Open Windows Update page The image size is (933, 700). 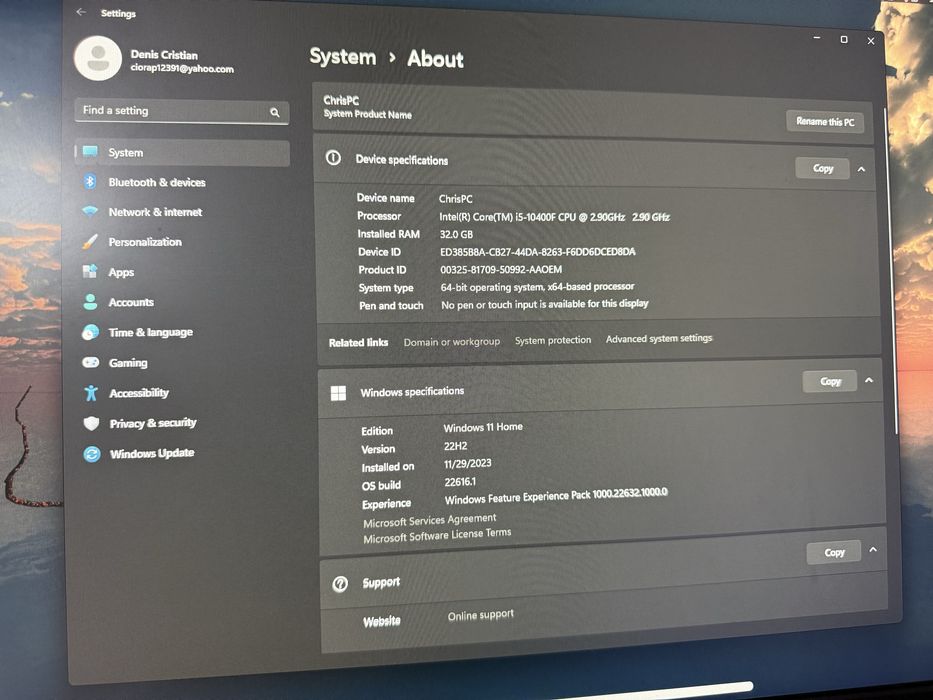point(152,454)
